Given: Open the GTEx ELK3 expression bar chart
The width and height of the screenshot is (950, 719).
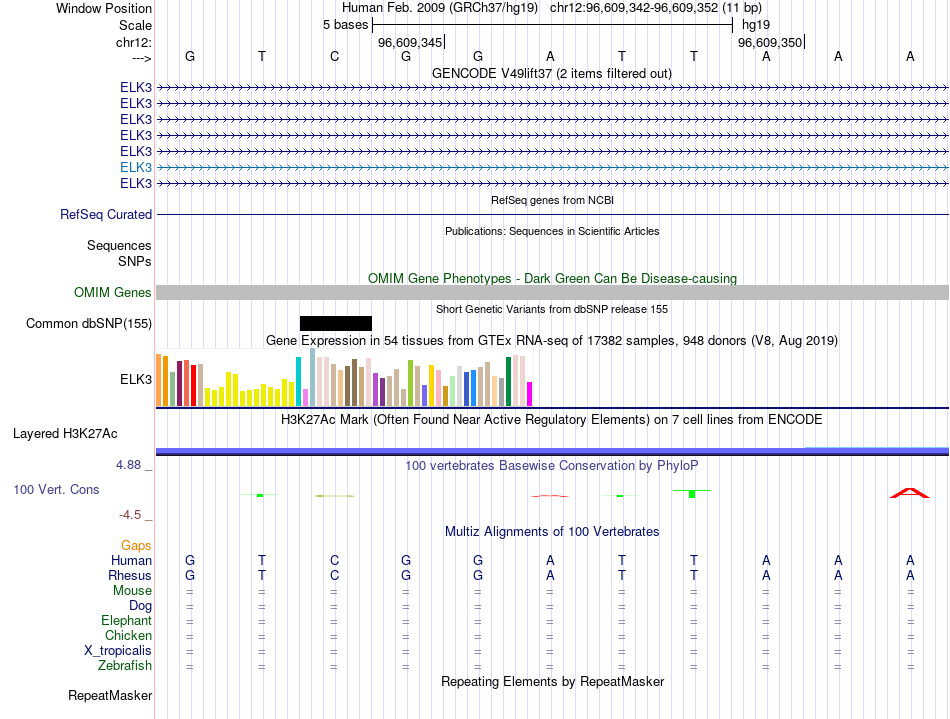Looking at the screenshot, I should [344, 377].
